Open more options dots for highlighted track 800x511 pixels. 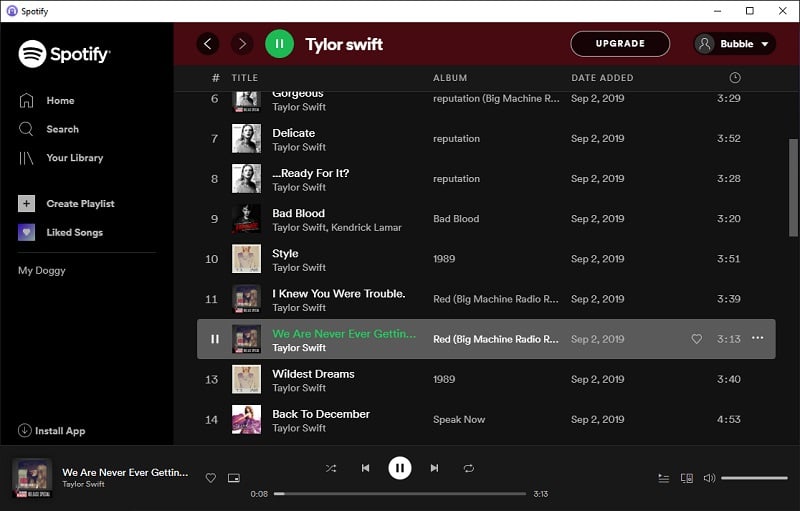[758, 338]
